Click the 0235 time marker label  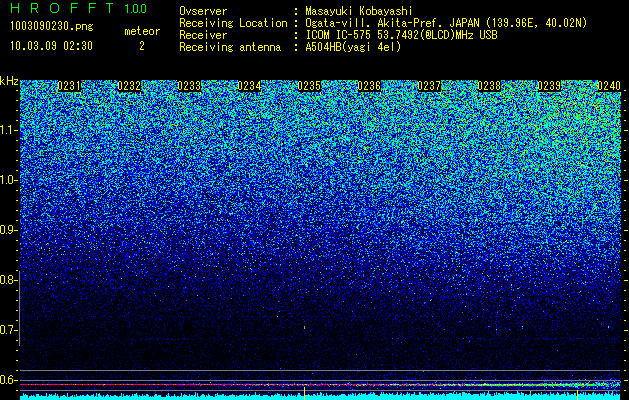pyautogui.click(x=309, y=86)
